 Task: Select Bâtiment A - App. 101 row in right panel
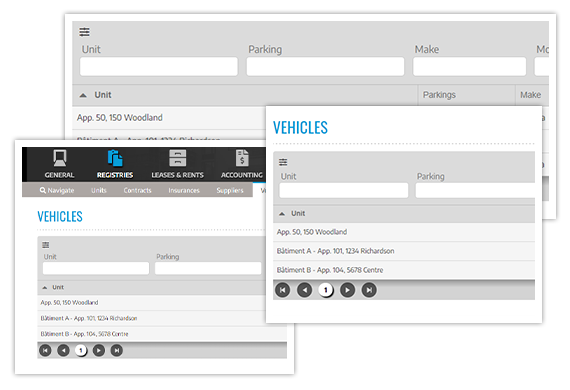click(x=404, y=251)
